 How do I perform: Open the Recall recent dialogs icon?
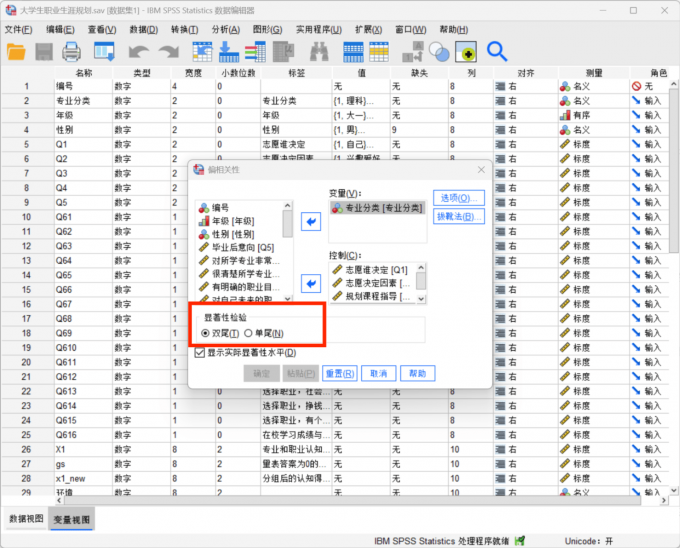click(x=105, y=52)
